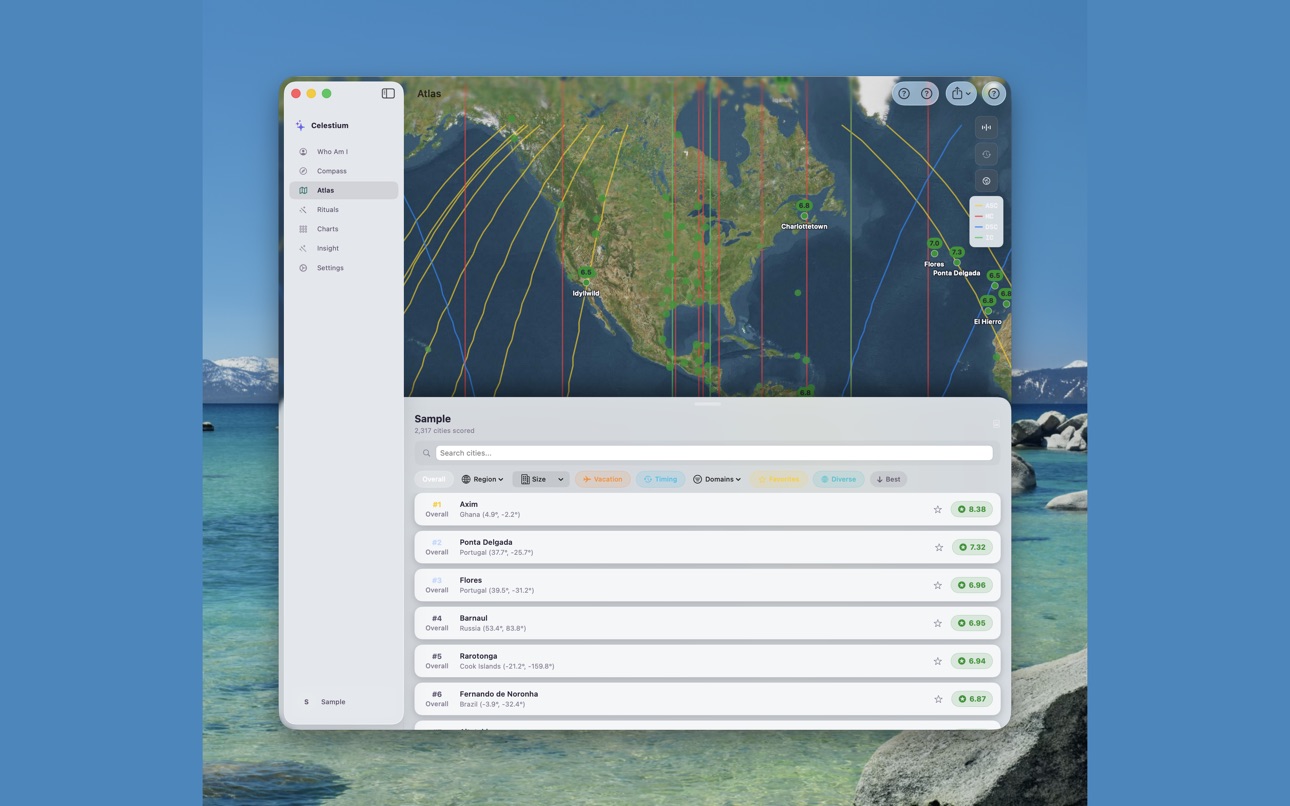1290x806 pixels.
Task: Click the DSC line in the legend
Action: (x=986, y=227)
